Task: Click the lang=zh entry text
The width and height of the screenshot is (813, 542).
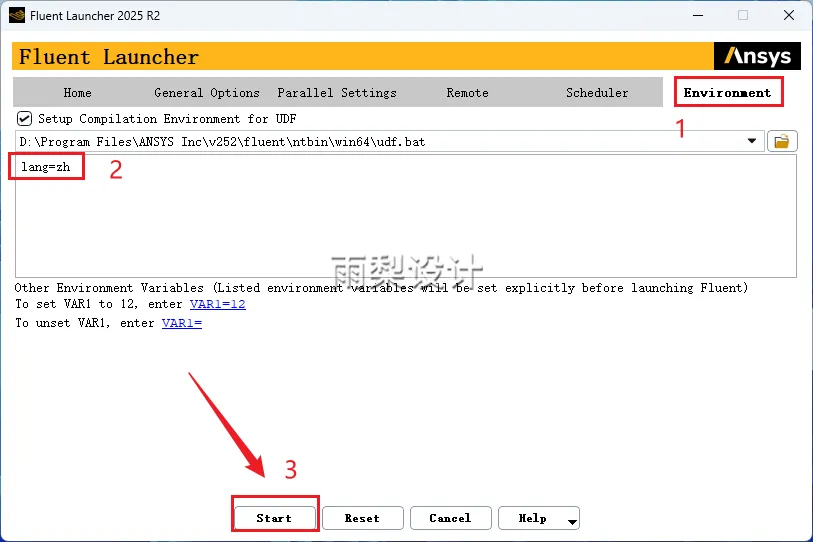Action: [46, 167]
